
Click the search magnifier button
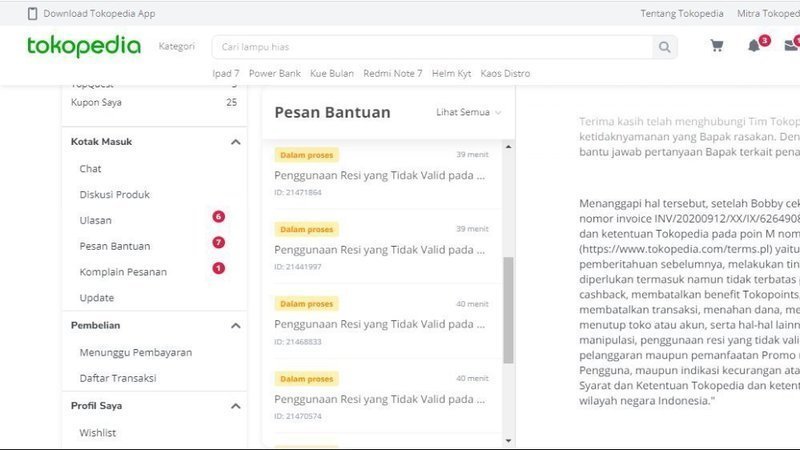(664, 47)
